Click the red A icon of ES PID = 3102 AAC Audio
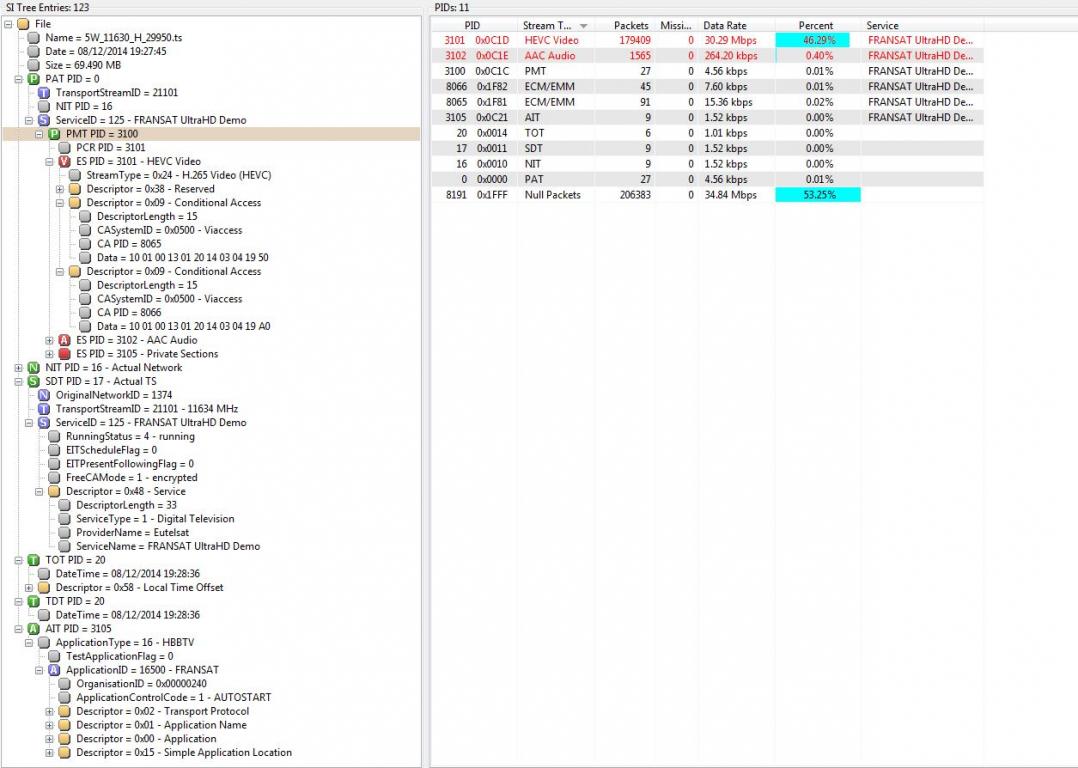 coord(64,340)
